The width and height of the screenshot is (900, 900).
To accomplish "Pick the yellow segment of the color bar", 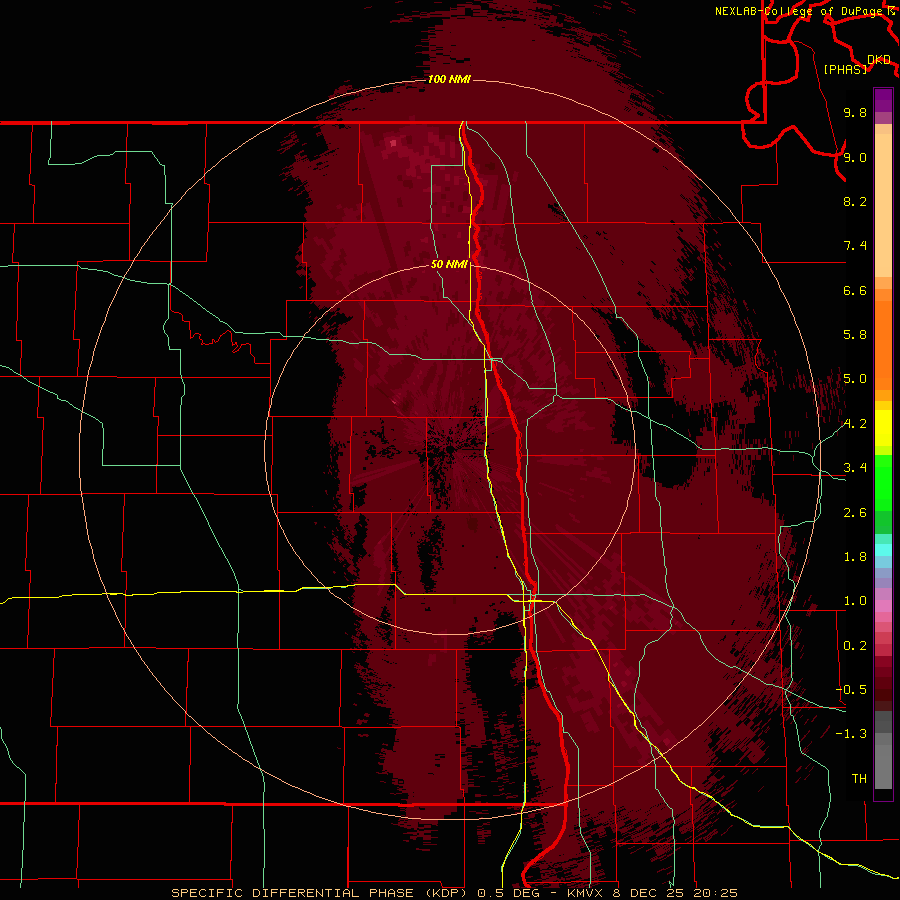I will [883, 428].
